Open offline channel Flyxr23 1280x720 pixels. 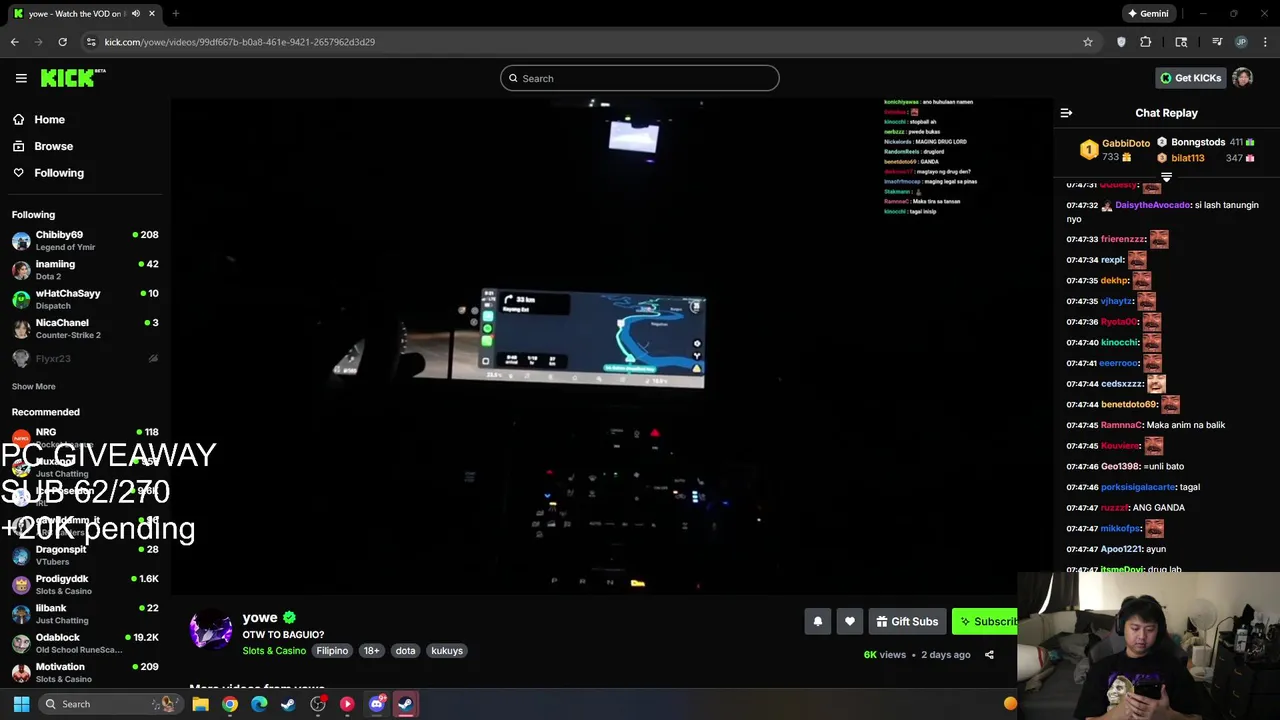click(x=85, y=358)
